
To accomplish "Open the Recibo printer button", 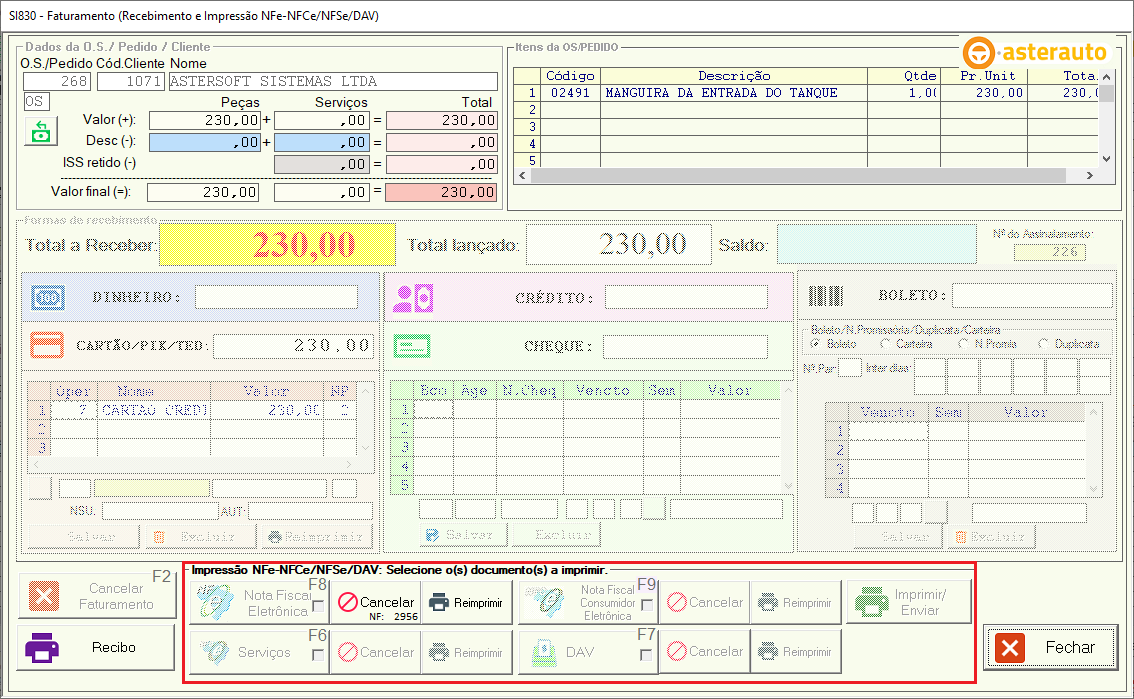I will 97,647.
